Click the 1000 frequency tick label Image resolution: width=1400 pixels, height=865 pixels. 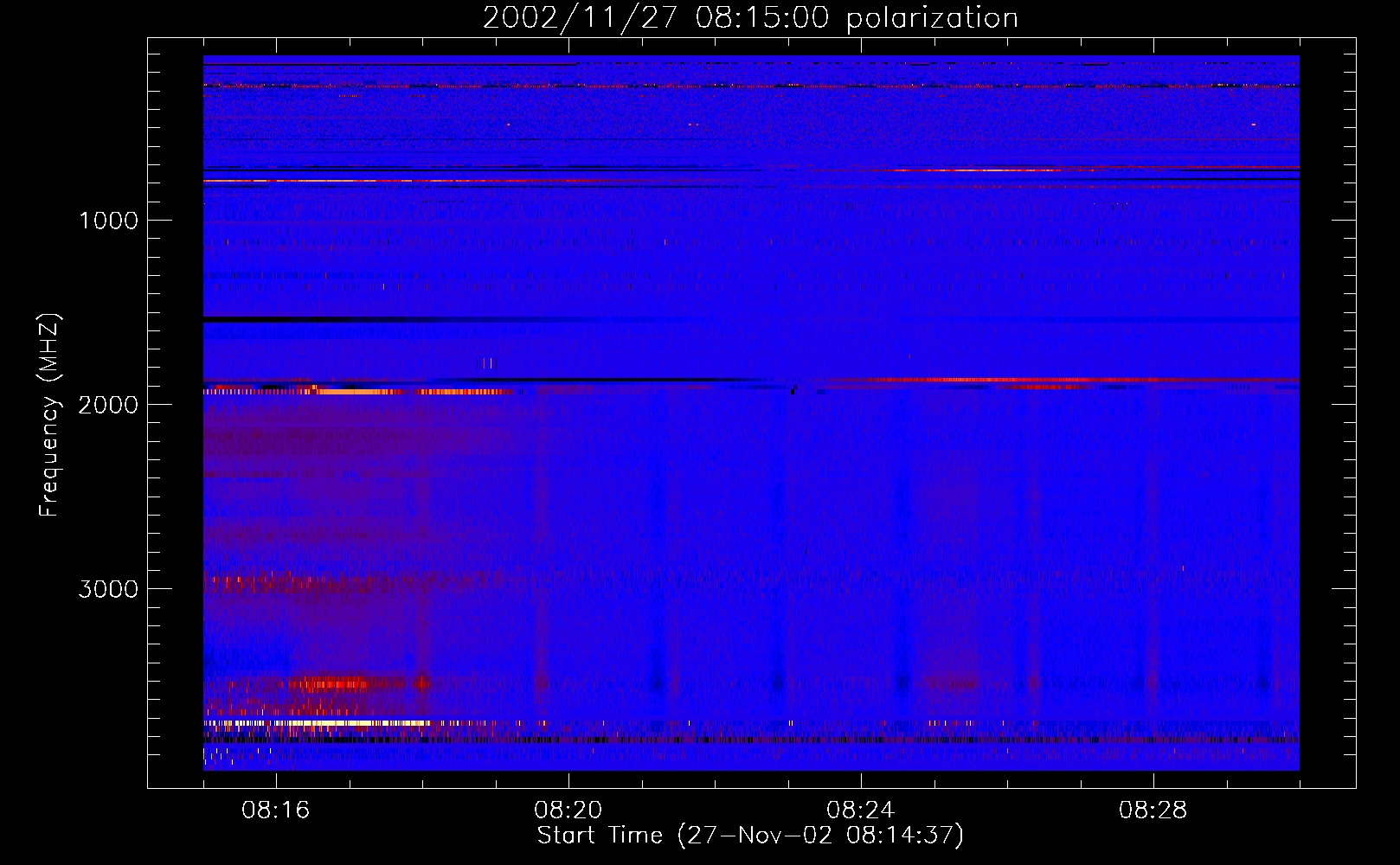(x=108, y=221)
